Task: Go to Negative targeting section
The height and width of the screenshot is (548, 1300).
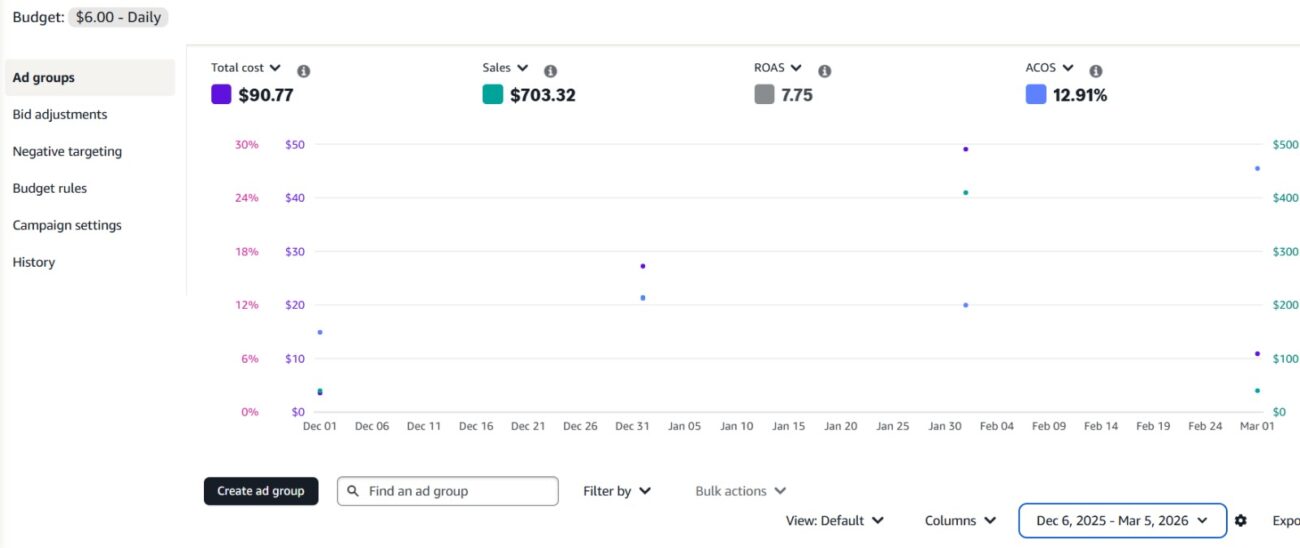Action: click(67, 151)
